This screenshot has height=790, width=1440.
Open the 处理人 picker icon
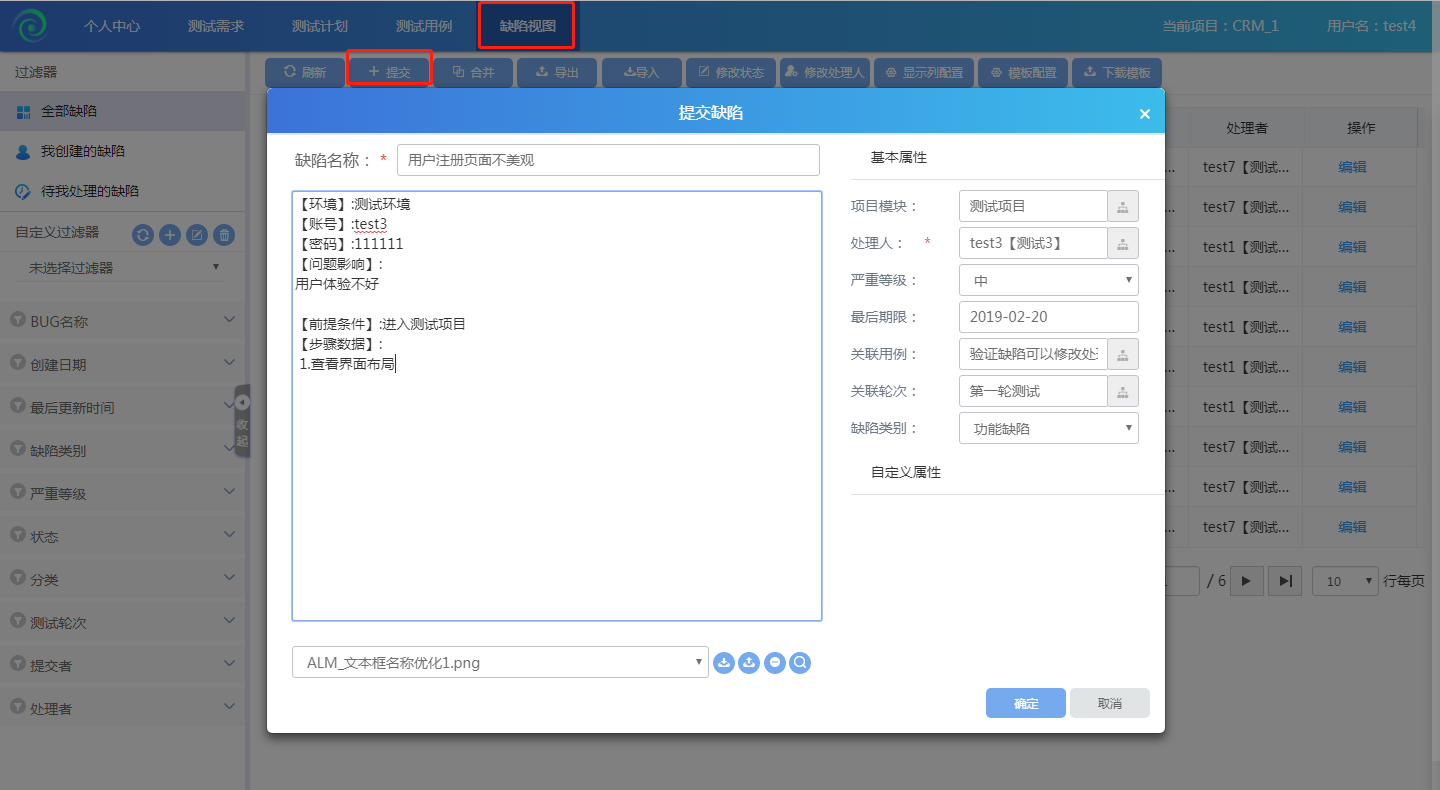click(1123, 243)
